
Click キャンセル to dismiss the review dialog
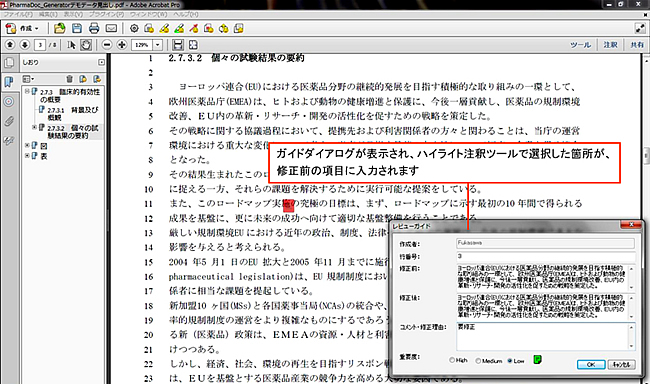point(621,365)
